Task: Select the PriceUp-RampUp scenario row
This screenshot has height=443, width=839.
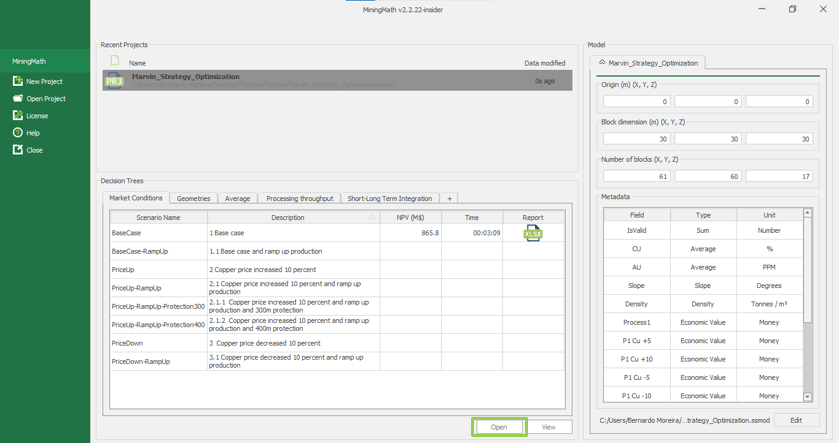Action: click(158, 288)
